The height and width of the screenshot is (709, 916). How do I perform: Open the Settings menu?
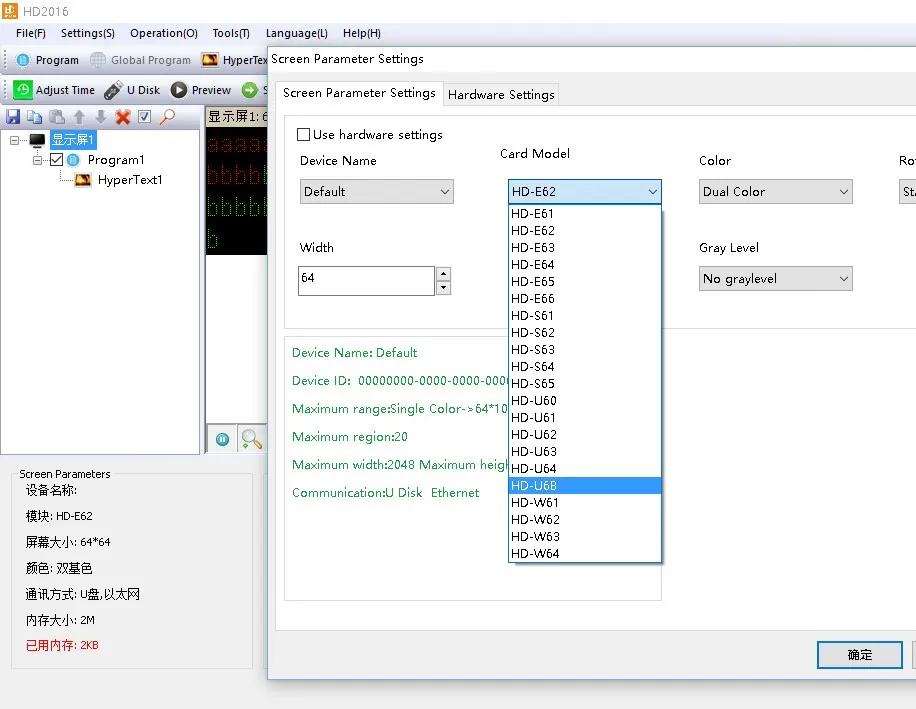88,33
